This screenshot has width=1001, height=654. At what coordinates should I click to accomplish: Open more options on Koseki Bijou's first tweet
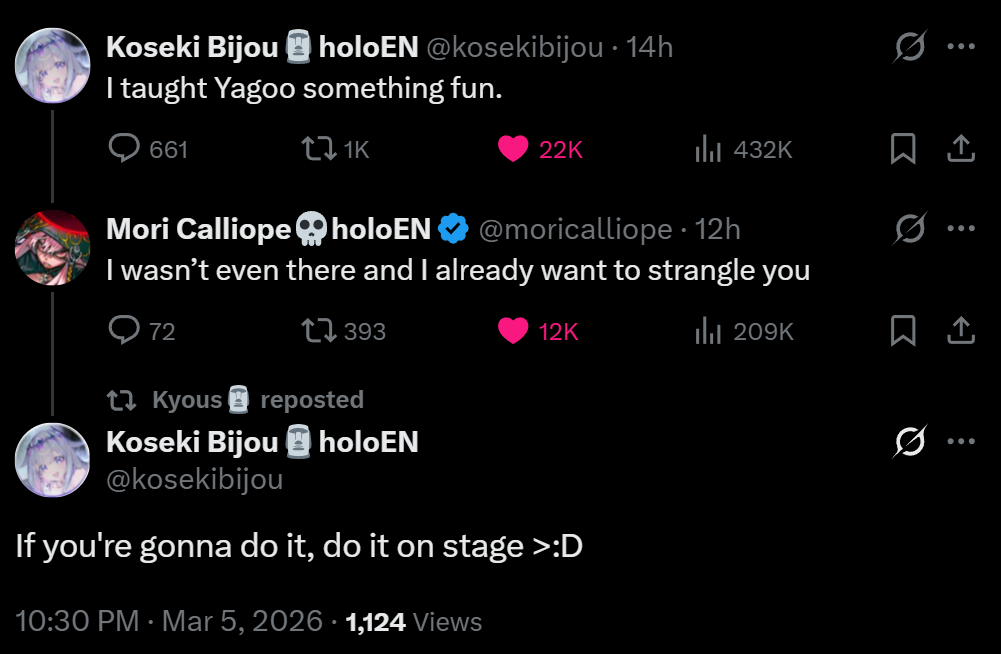pos(961,46)
